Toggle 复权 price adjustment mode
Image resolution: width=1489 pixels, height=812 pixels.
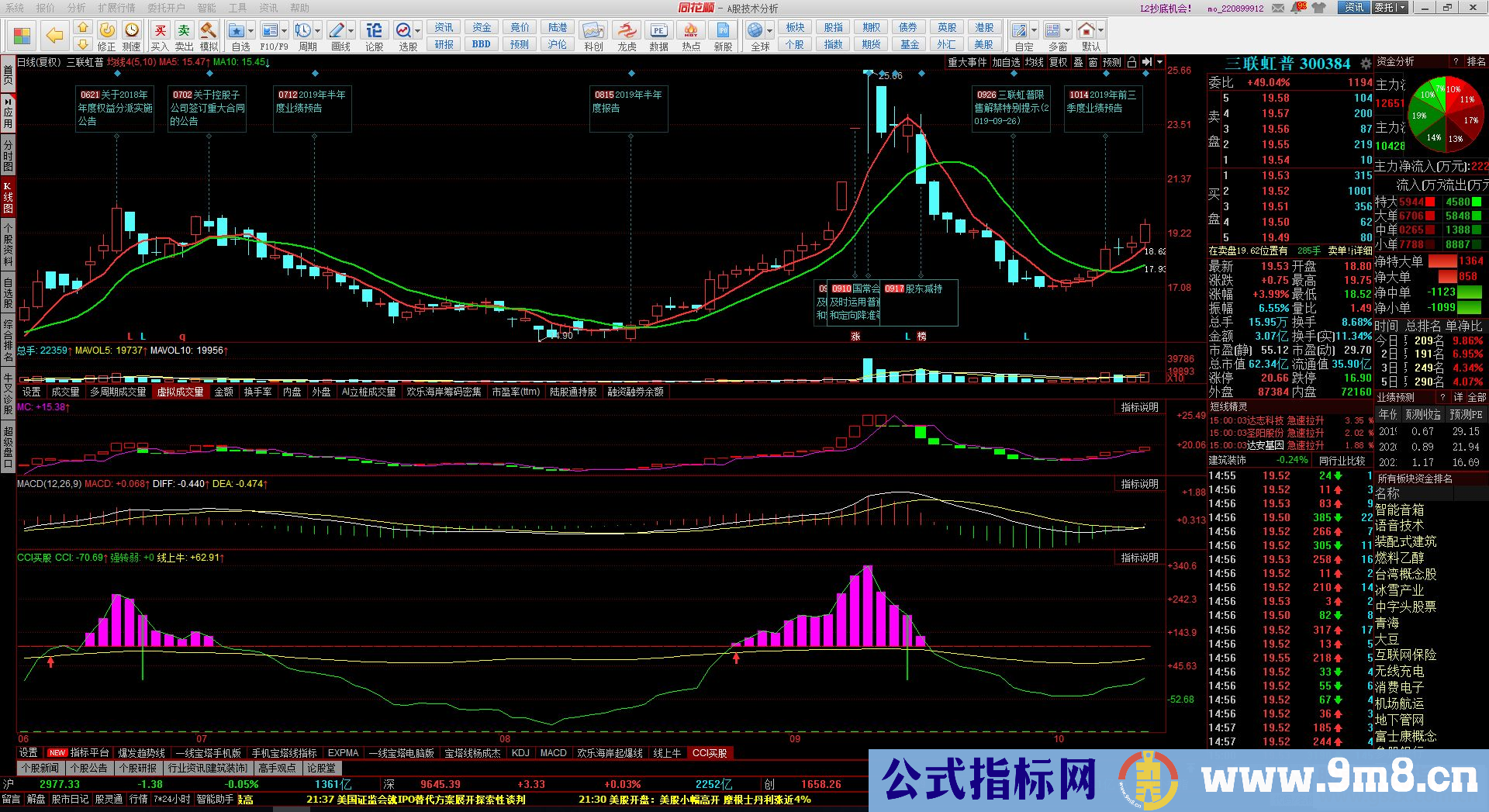(x=1059, y=62)
